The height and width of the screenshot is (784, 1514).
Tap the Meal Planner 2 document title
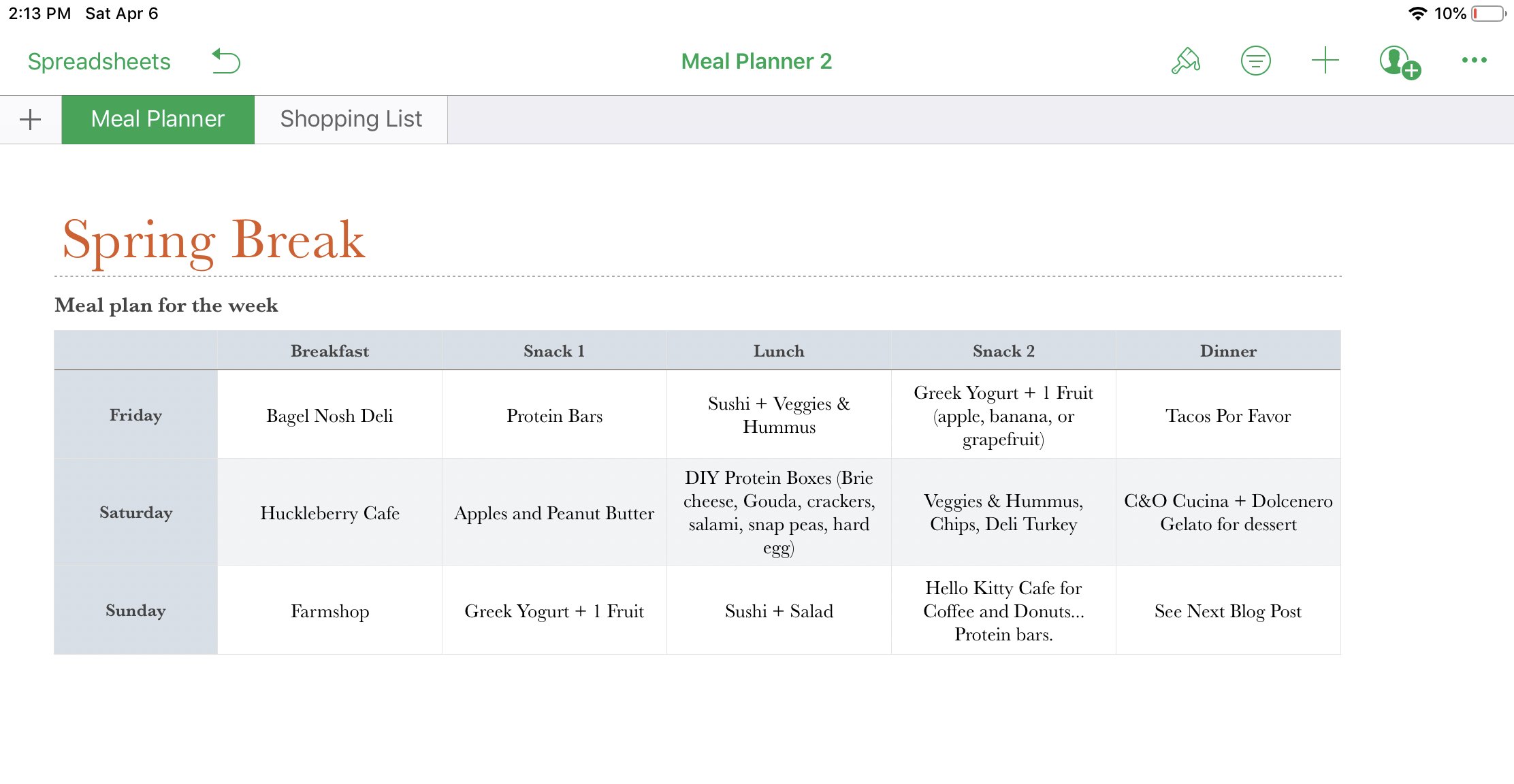pos(756,61)
